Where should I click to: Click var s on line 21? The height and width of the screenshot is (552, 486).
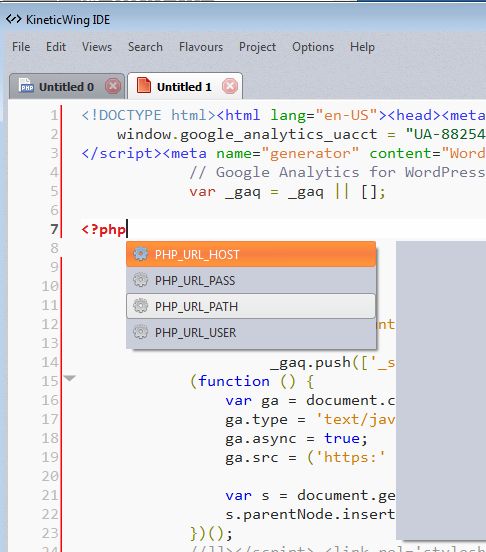(x=247, y=496)
